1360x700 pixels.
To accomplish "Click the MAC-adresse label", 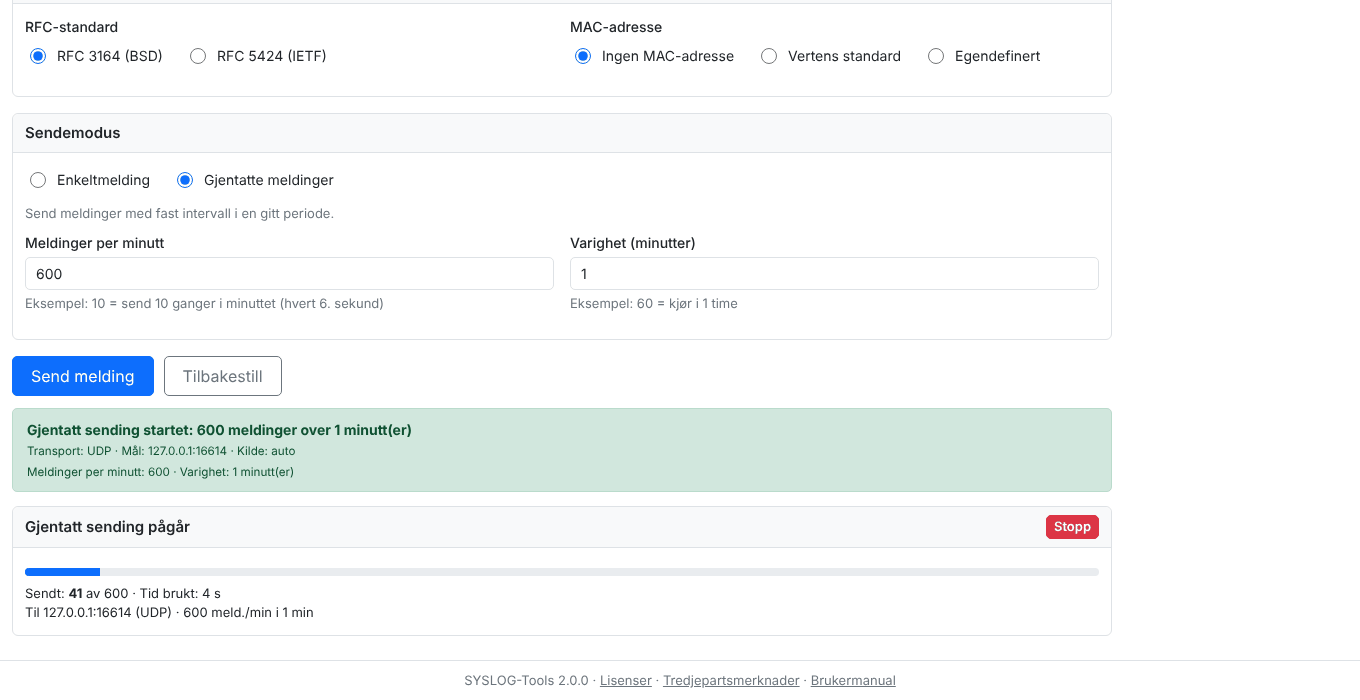I will click(616, 27).
